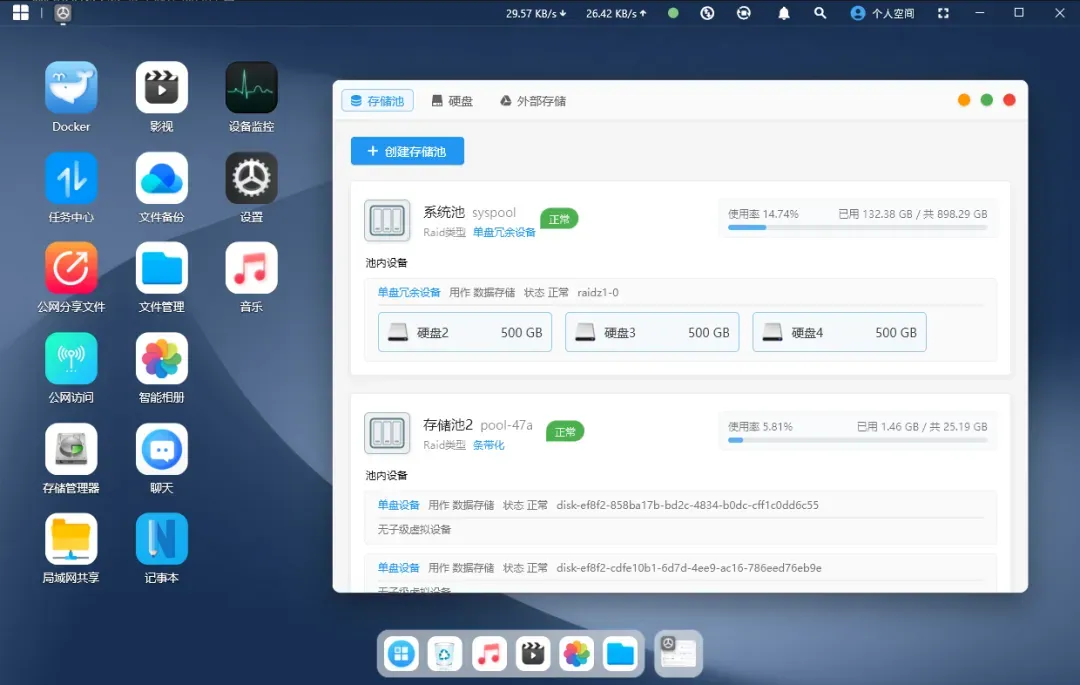The image size is (1080, 685).
Task: Open the 个人空间 user menu
Action: coord(882,13)
